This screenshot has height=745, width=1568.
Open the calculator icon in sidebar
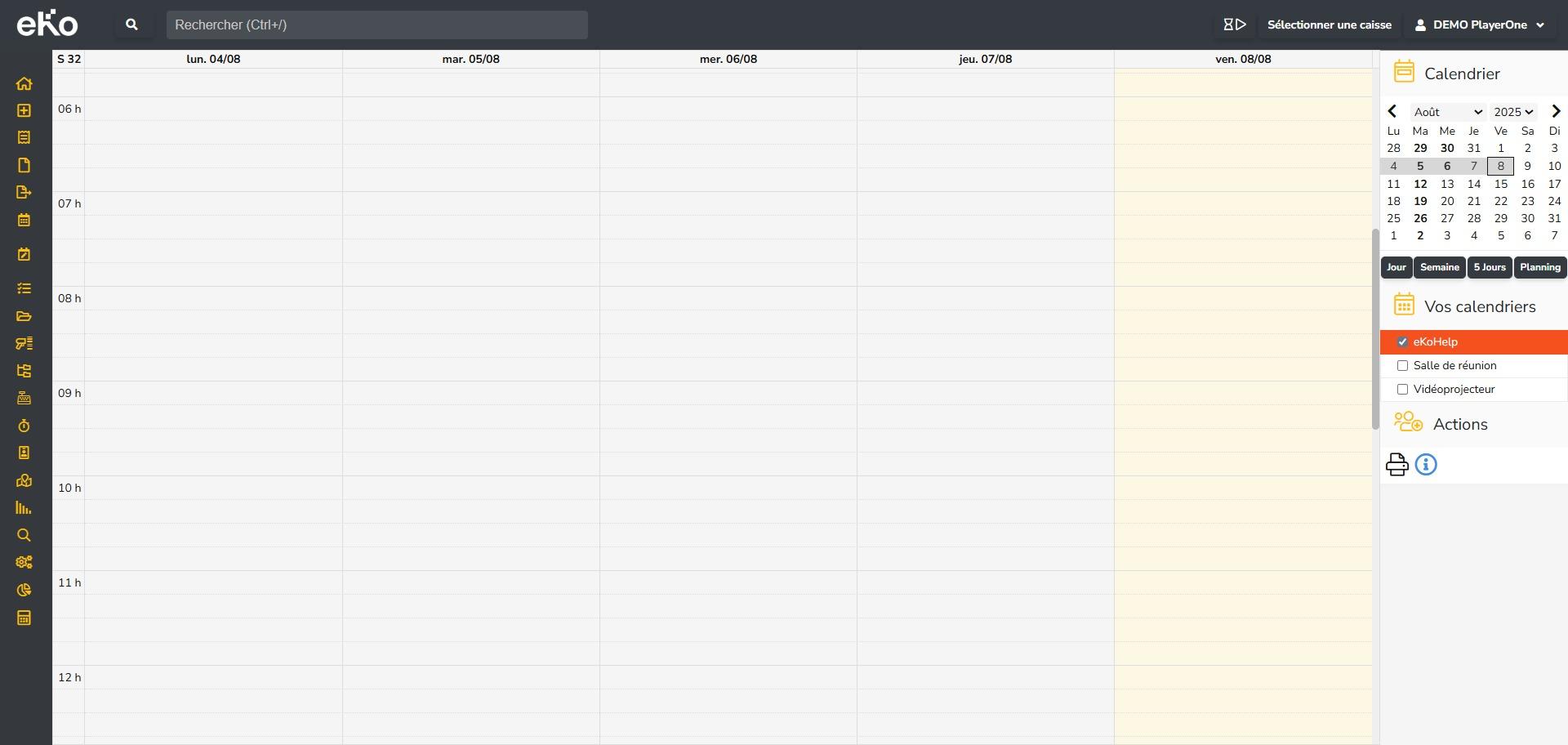[24, 618]
